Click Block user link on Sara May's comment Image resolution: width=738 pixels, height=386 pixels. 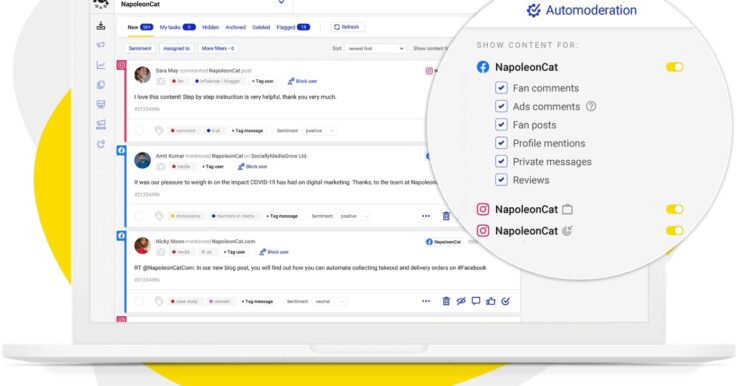click(302, 81)
